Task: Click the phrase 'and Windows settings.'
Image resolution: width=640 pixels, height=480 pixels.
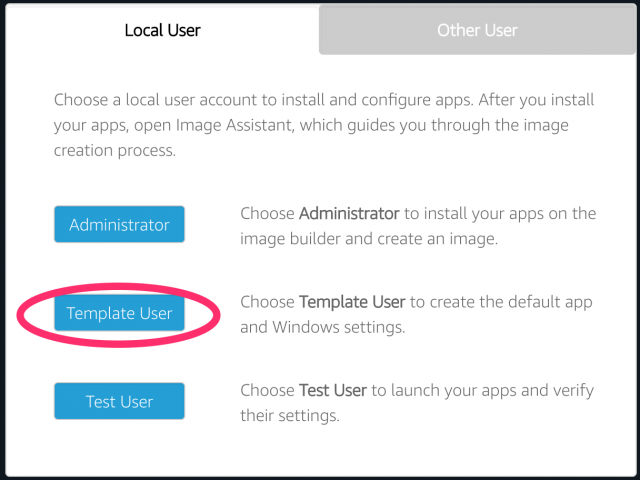Action: [322, 327]
